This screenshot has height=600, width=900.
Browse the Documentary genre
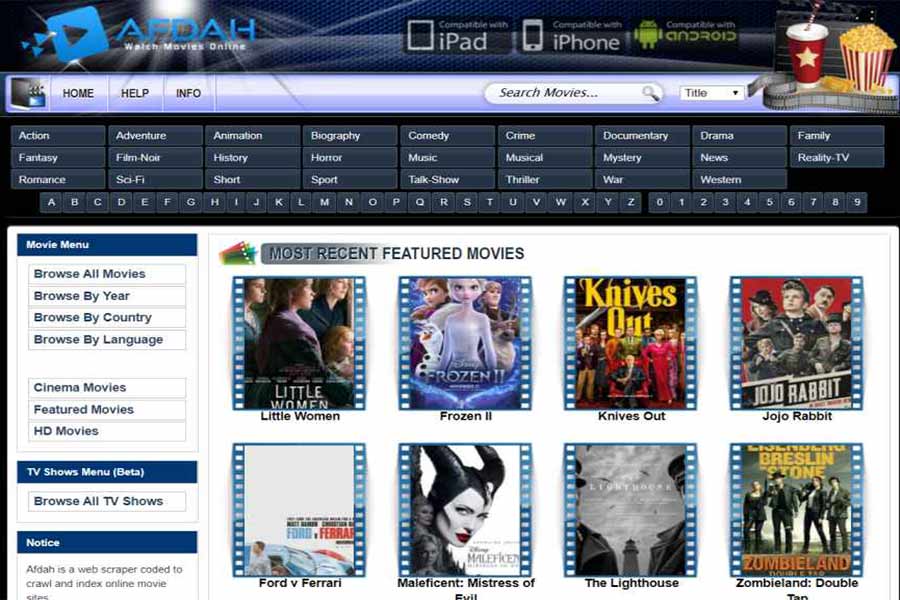(642, 136)
